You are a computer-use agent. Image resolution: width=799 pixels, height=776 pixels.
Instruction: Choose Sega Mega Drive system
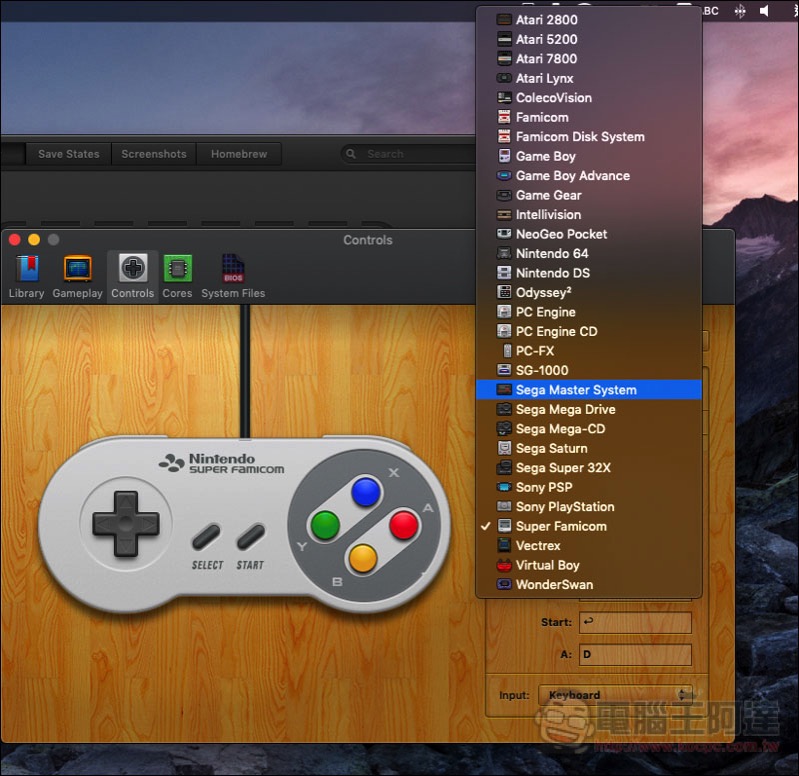pyautogui.click(x=589, y=409)
